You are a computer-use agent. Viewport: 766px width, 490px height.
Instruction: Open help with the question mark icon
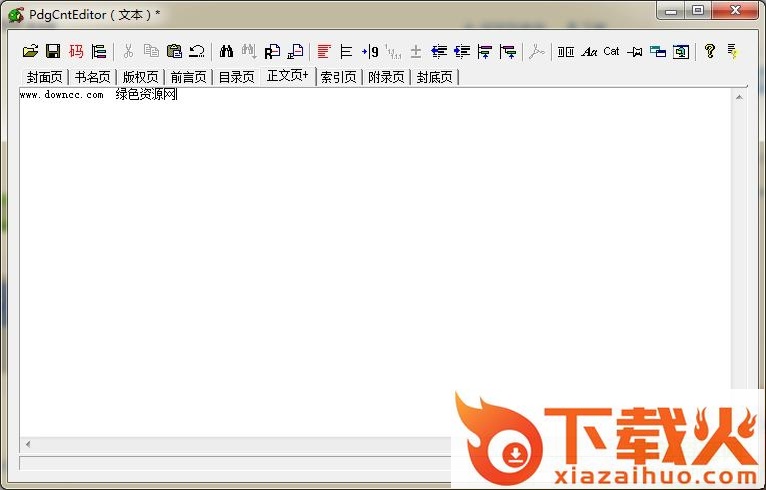[x=710, y=51]
